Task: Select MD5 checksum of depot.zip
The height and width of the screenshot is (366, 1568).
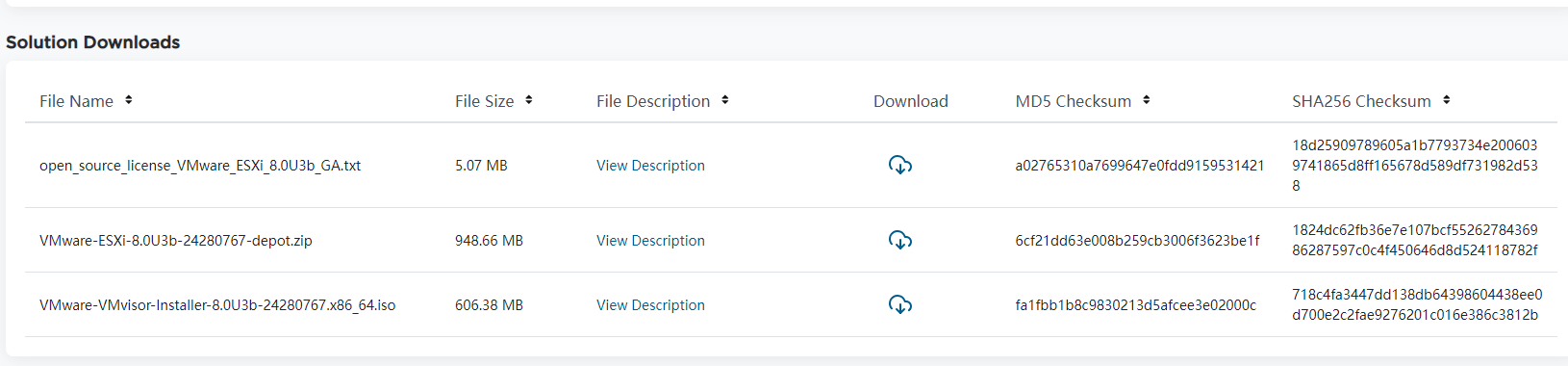Action: point(1137,241)
